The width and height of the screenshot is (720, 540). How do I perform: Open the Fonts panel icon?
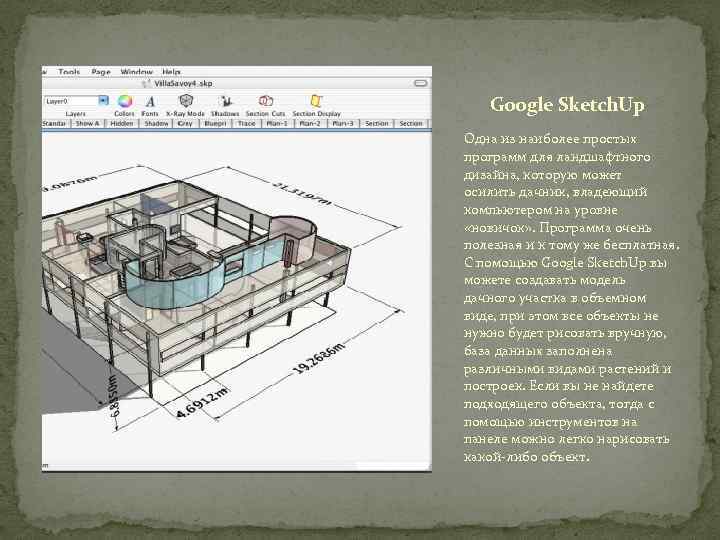tap(150, 101)
